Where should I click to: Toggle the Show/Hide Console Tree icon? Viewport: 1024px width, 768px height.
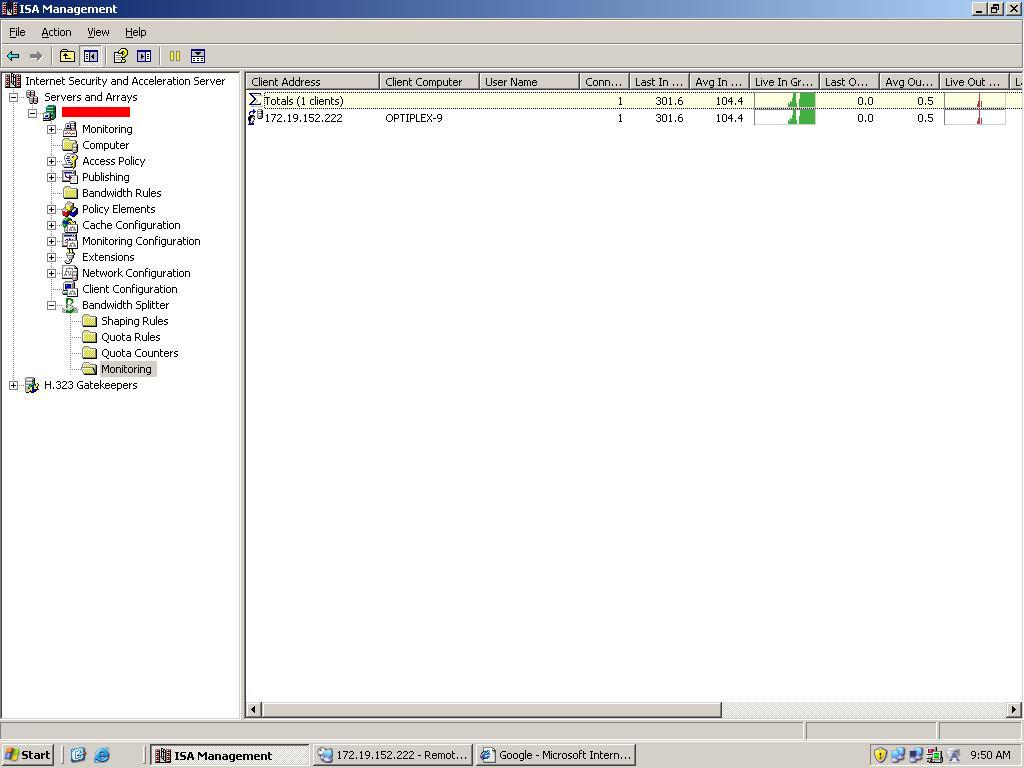pyautogui.click(x=91, y=56)
